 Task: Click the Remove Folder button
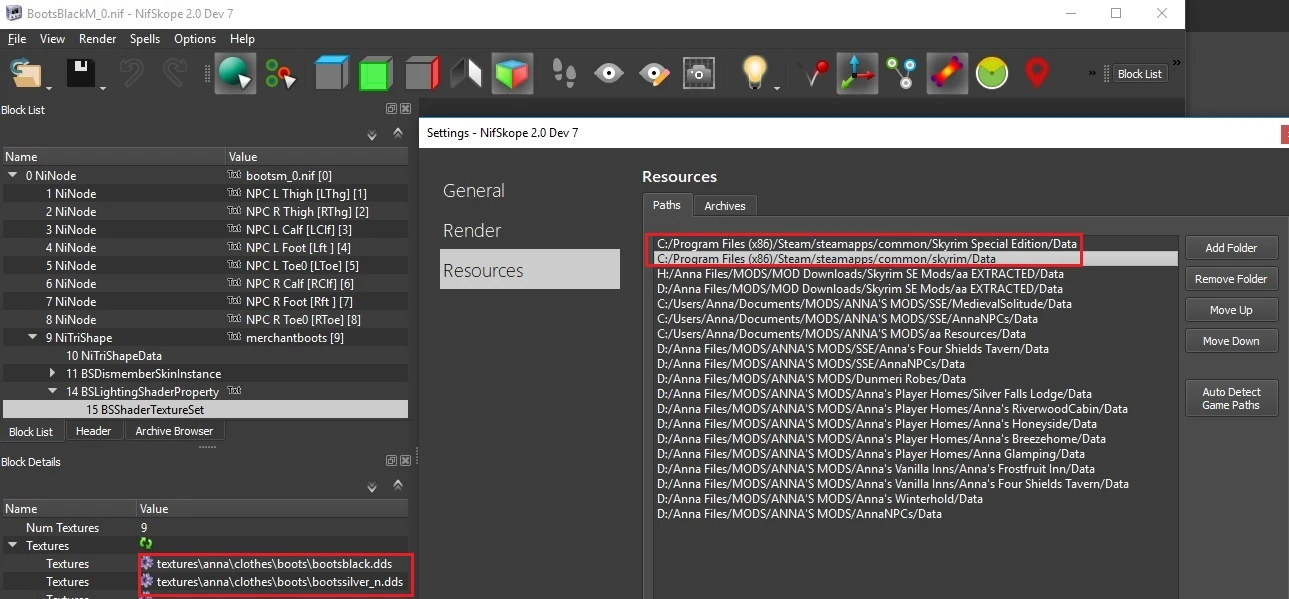click(1231, 279)
